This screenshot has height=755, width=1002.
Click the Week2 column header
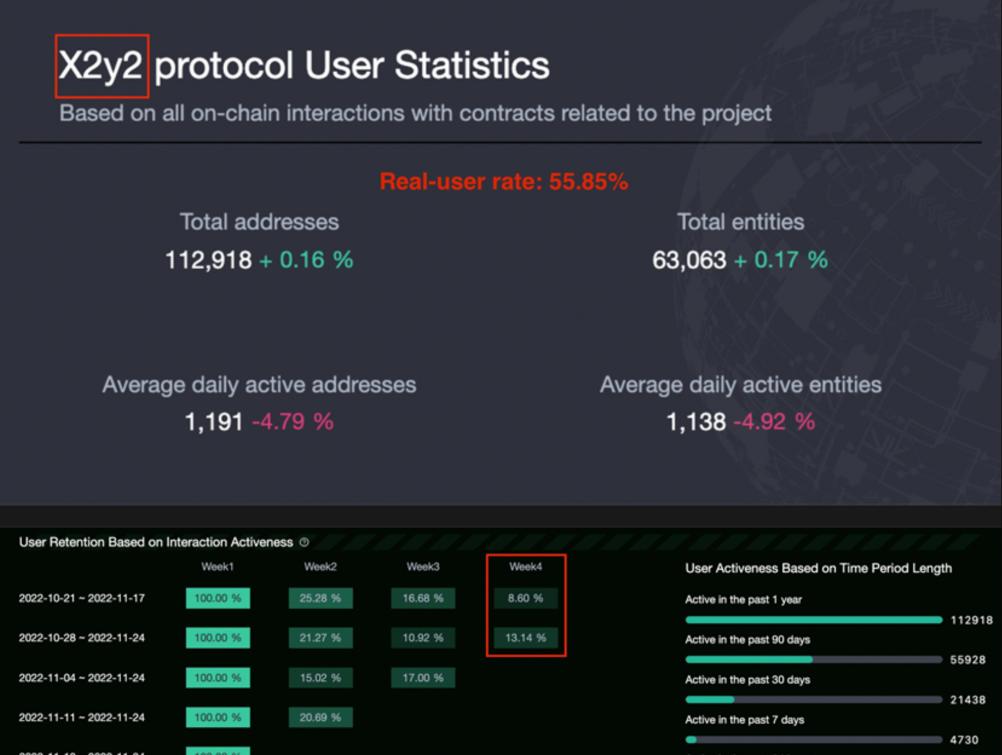point(320,567)
